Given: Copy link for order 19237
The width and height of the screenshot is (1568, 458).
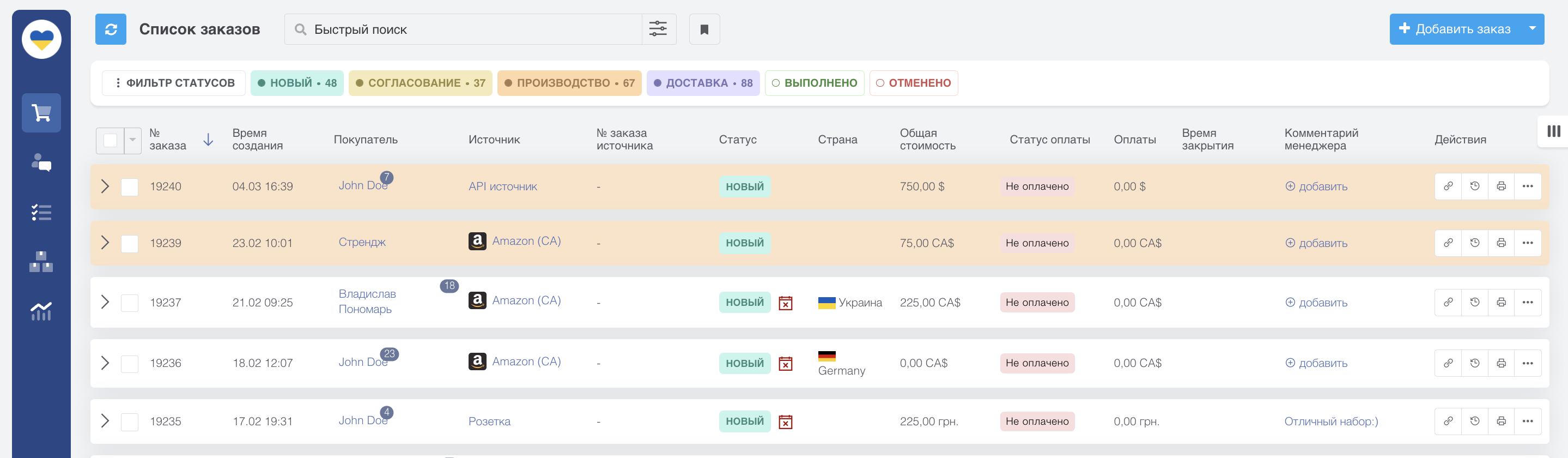Looking at the screenshot, I should (1448, 302).
